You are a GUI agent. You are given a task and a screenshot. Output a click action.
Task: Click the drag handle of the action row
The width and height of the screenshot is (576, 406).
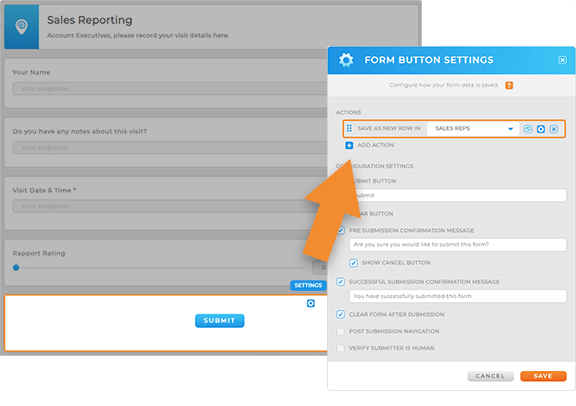click(x=349, y=128)
